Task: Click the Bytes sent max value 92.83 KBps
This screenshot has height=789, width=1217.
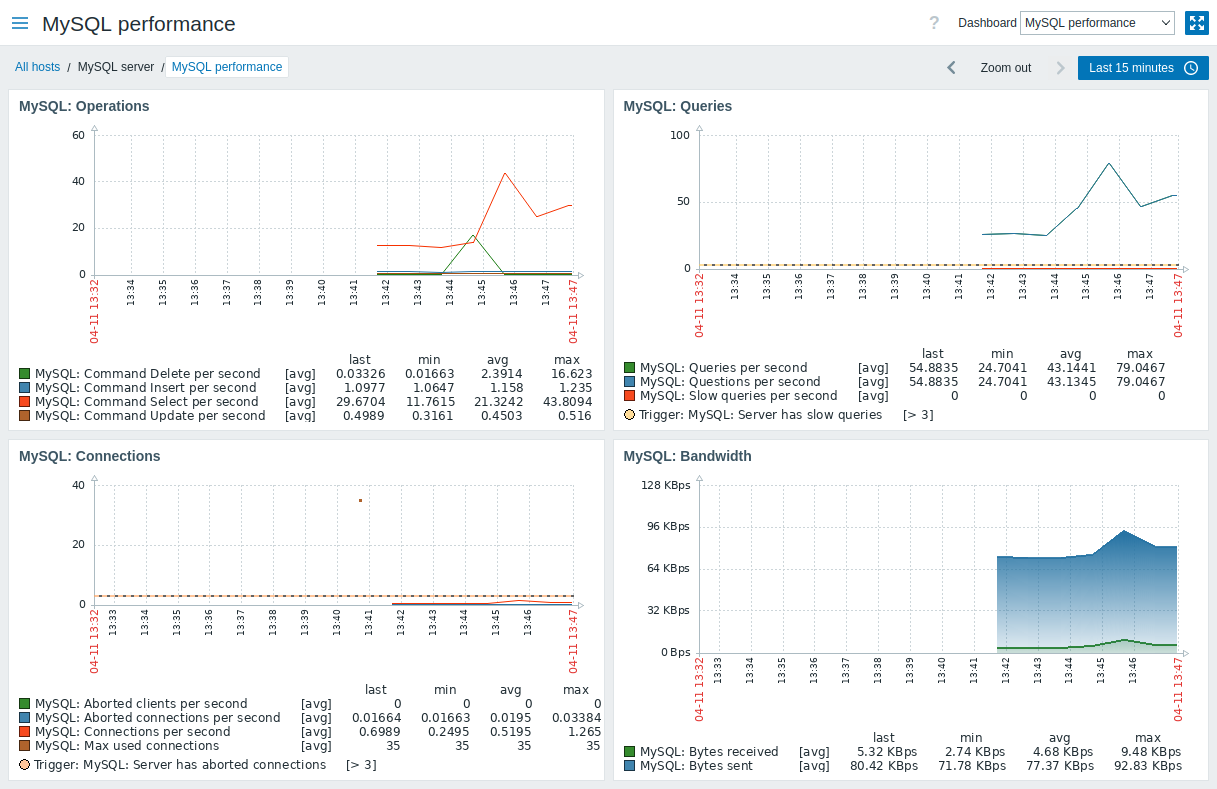Action: 1148,766
